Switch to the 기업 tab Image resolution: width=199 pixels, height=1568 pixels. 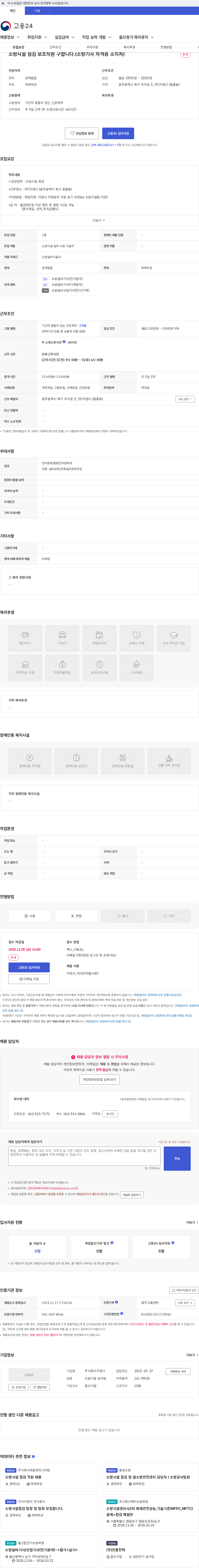point(37,11)
